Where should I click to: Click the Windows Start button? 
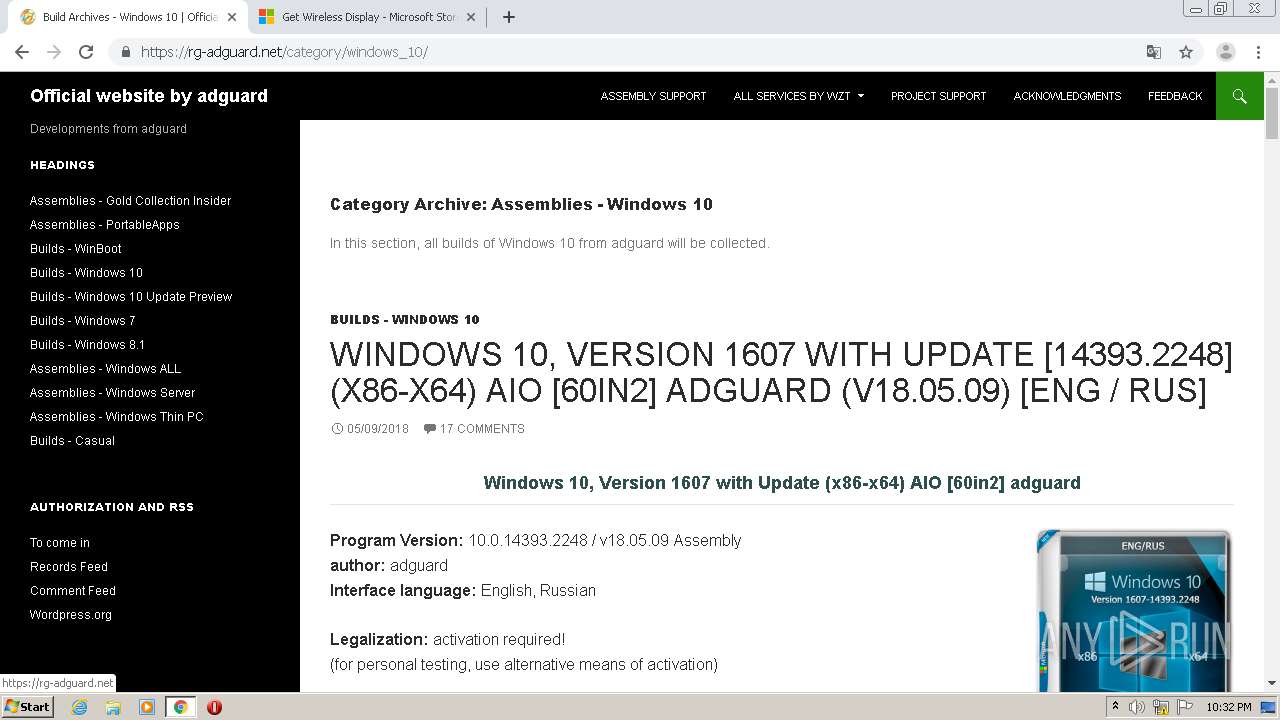point(28,707)
